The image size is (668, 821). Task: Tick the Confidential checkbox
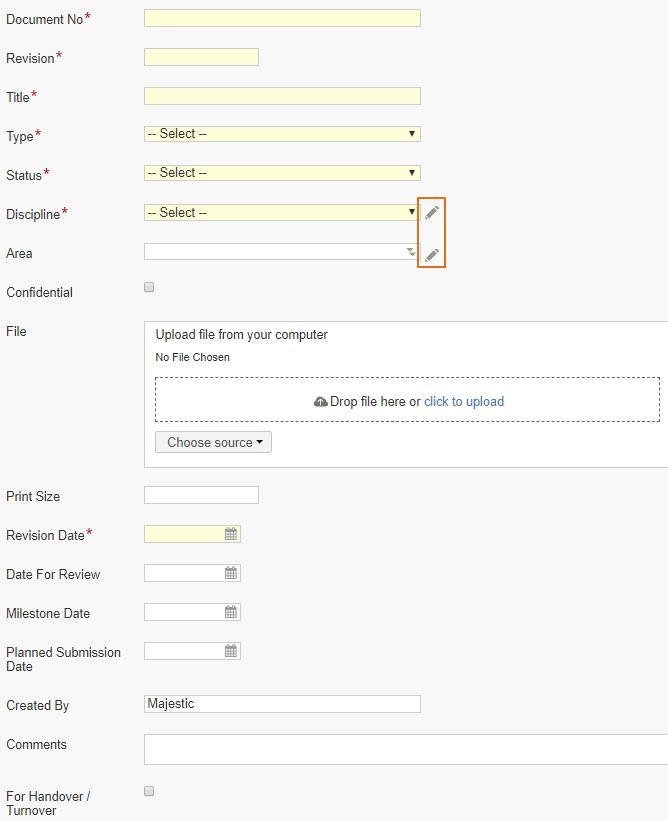(149, 287)
